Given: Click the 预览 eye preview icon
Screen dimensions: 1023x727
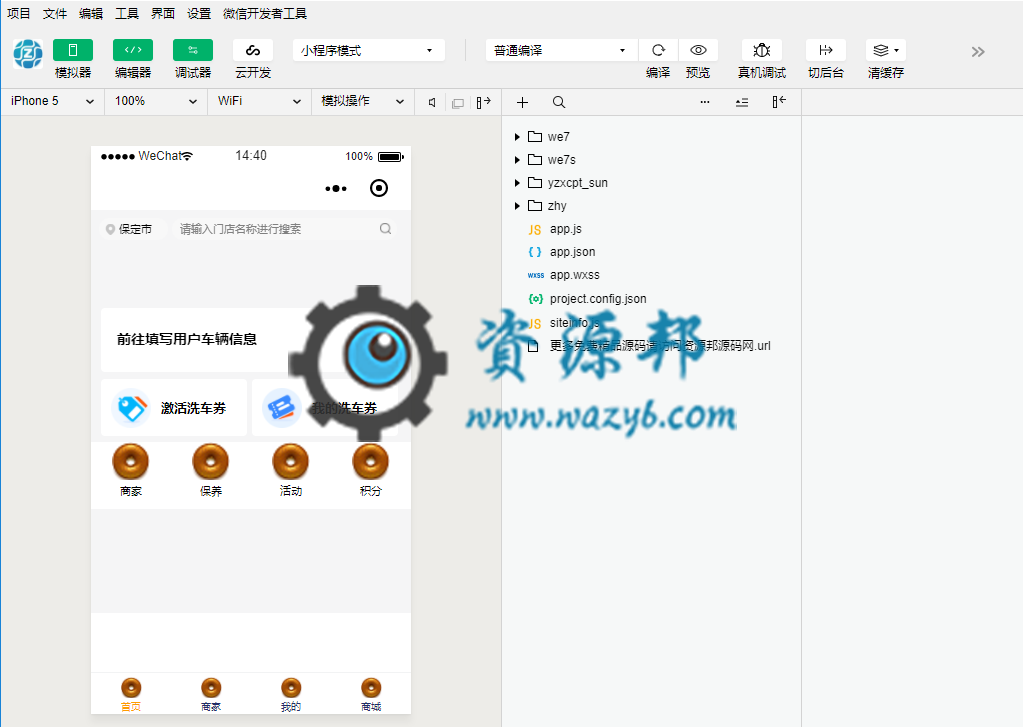Looking at the screenshot, I should [698, 50].
